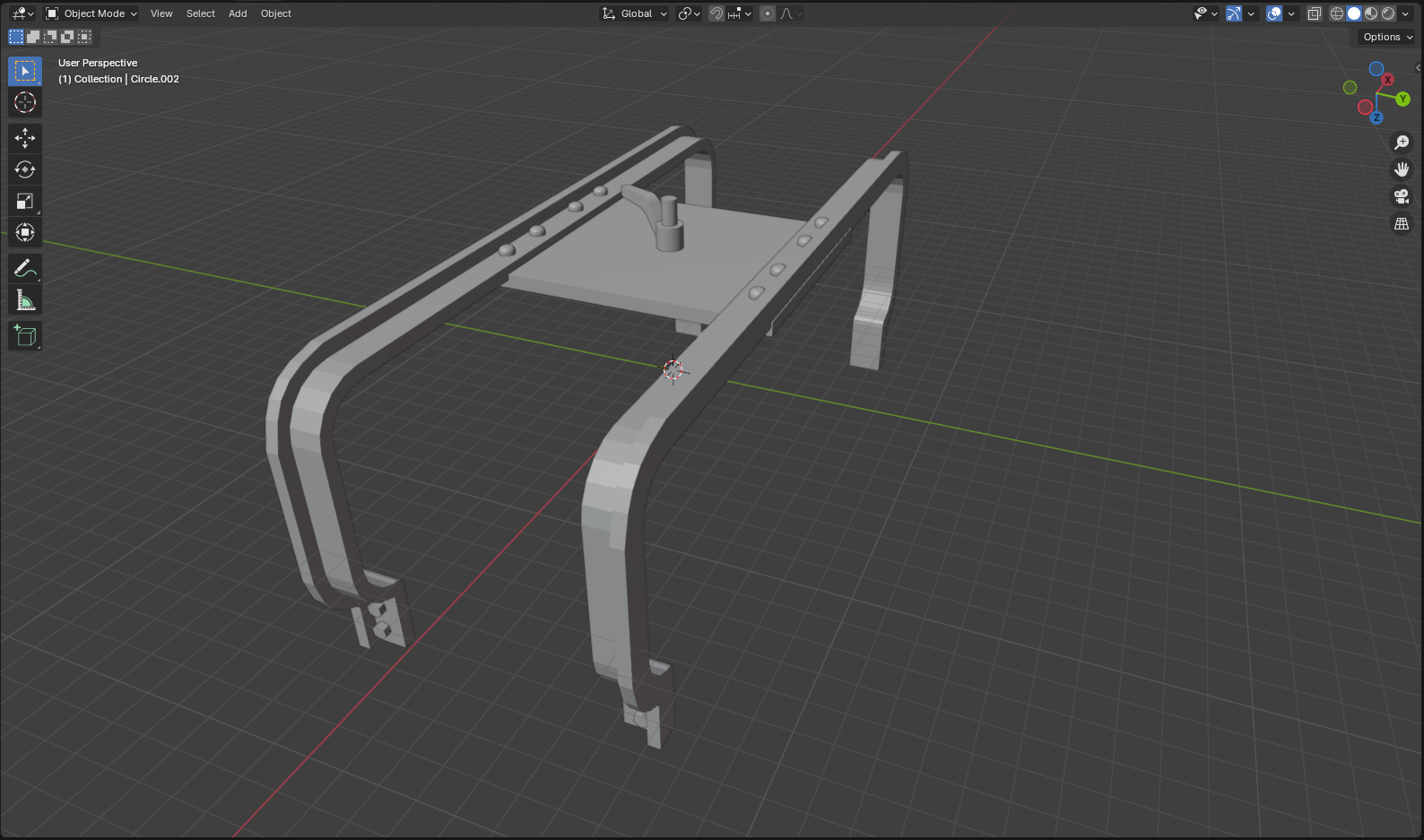This screenshot has height=840, width=1424.
Task: Enable rendered viewport shading
Action: pyautogui.click(x=1389, y=13)
